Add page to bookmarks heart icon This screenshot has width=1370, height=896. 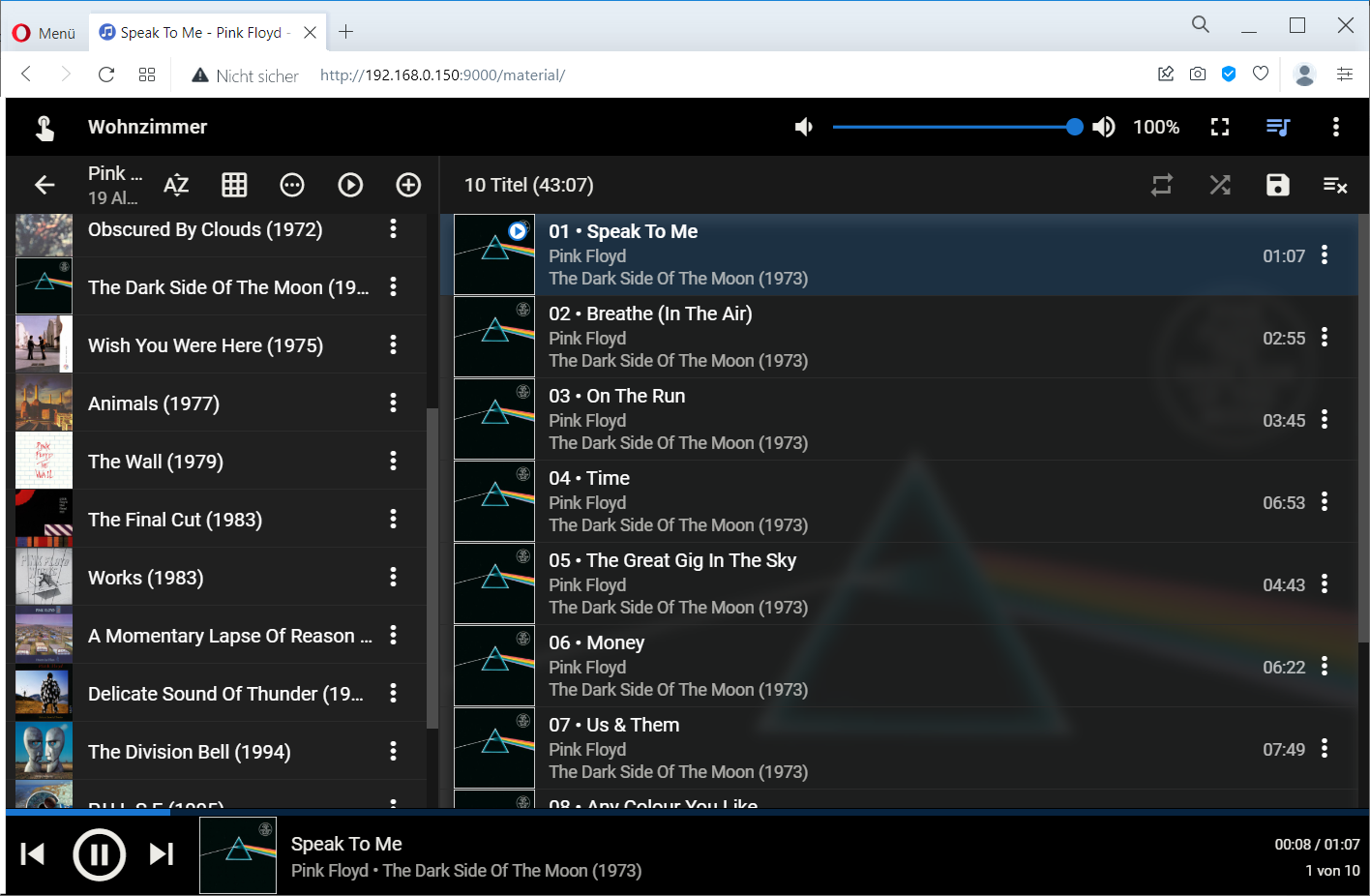1260,74
